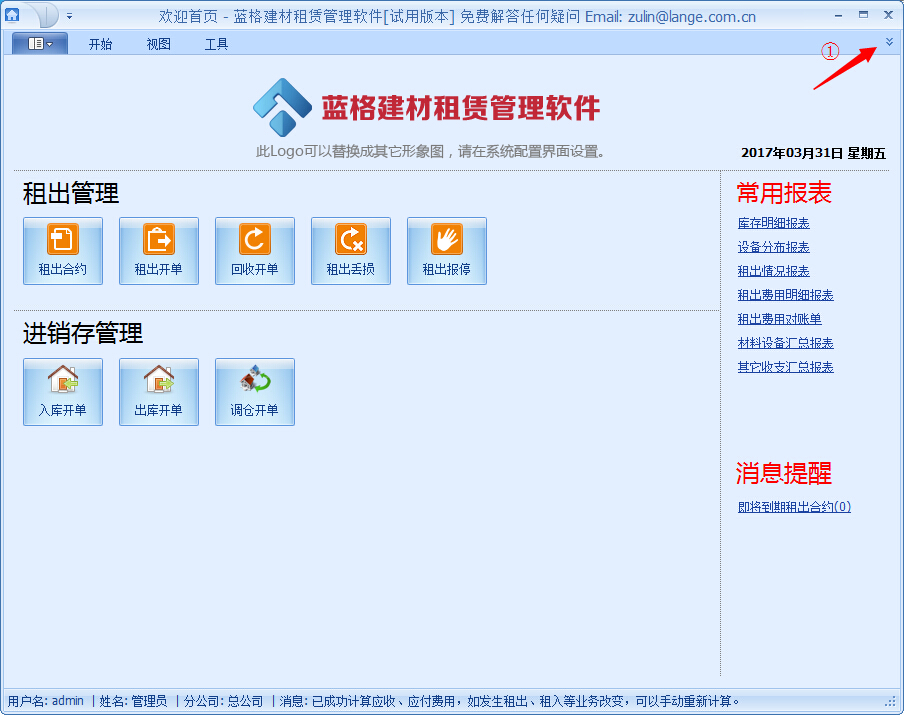Open the 租出丢损 loss and damage module
The width and height of the screenshot is (904, 715).
[x=351, y=251]
